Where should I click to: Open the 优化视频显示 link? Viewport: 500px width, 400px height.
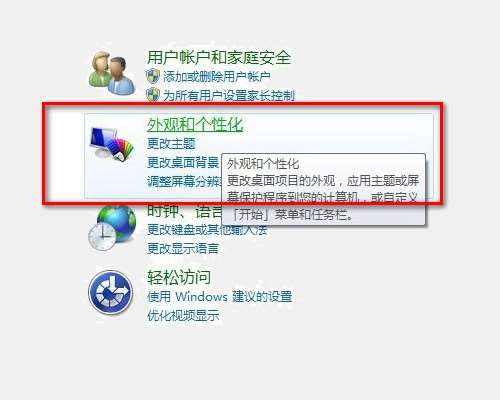click(183, 315)
